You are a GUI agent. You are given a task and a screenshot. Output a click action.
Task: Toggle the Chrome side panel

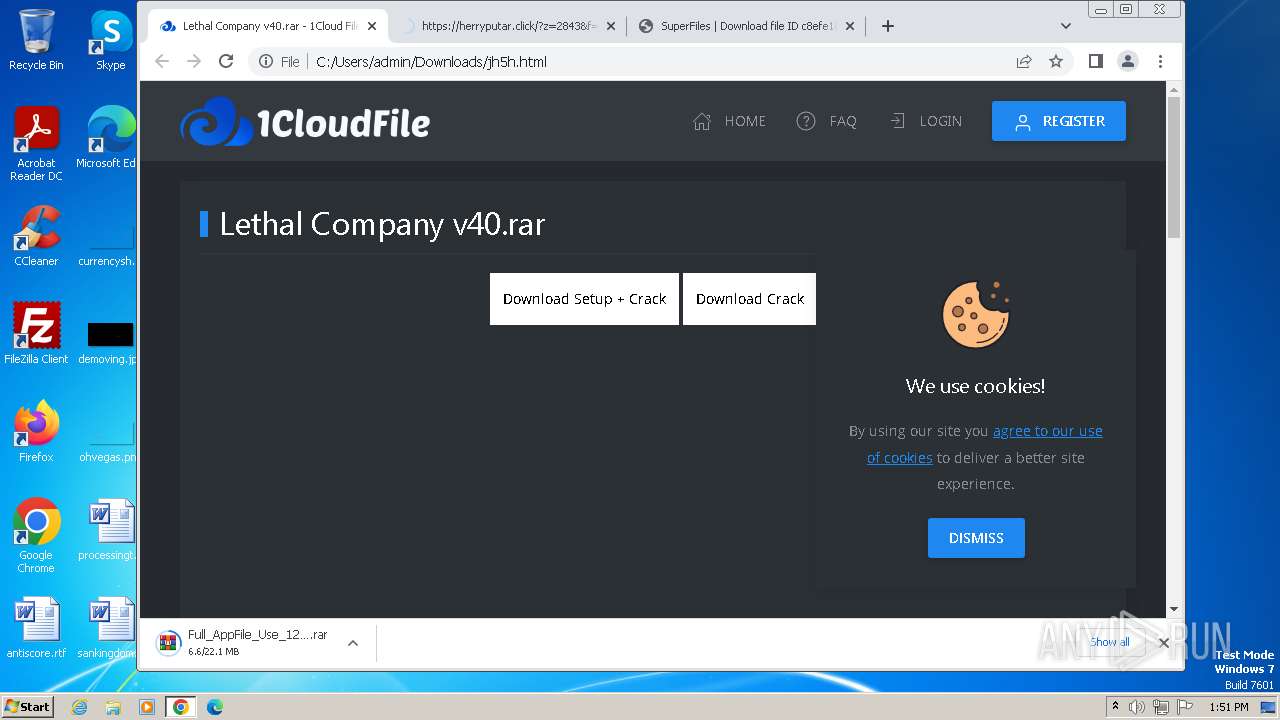[1096, 61]
